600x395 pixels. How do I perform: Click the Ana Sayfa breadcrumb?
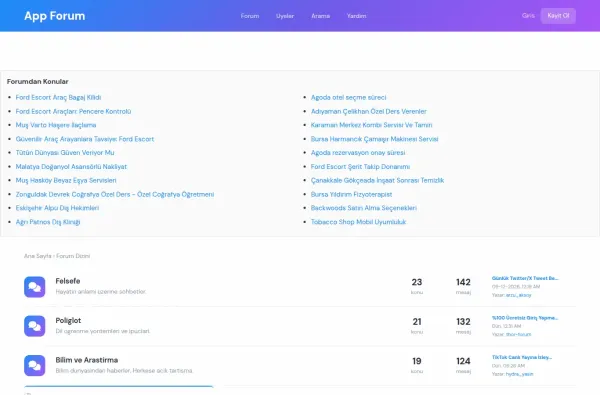37,256
